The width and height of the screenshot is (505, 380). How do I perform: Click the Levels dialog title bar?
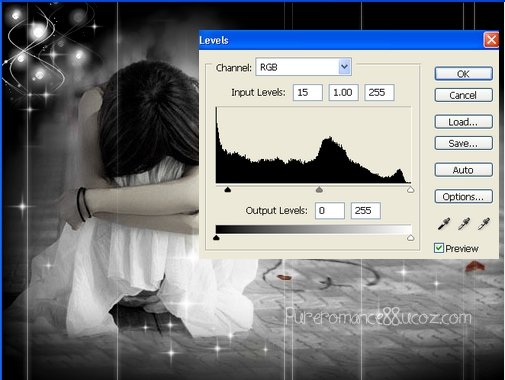(341, 40)
